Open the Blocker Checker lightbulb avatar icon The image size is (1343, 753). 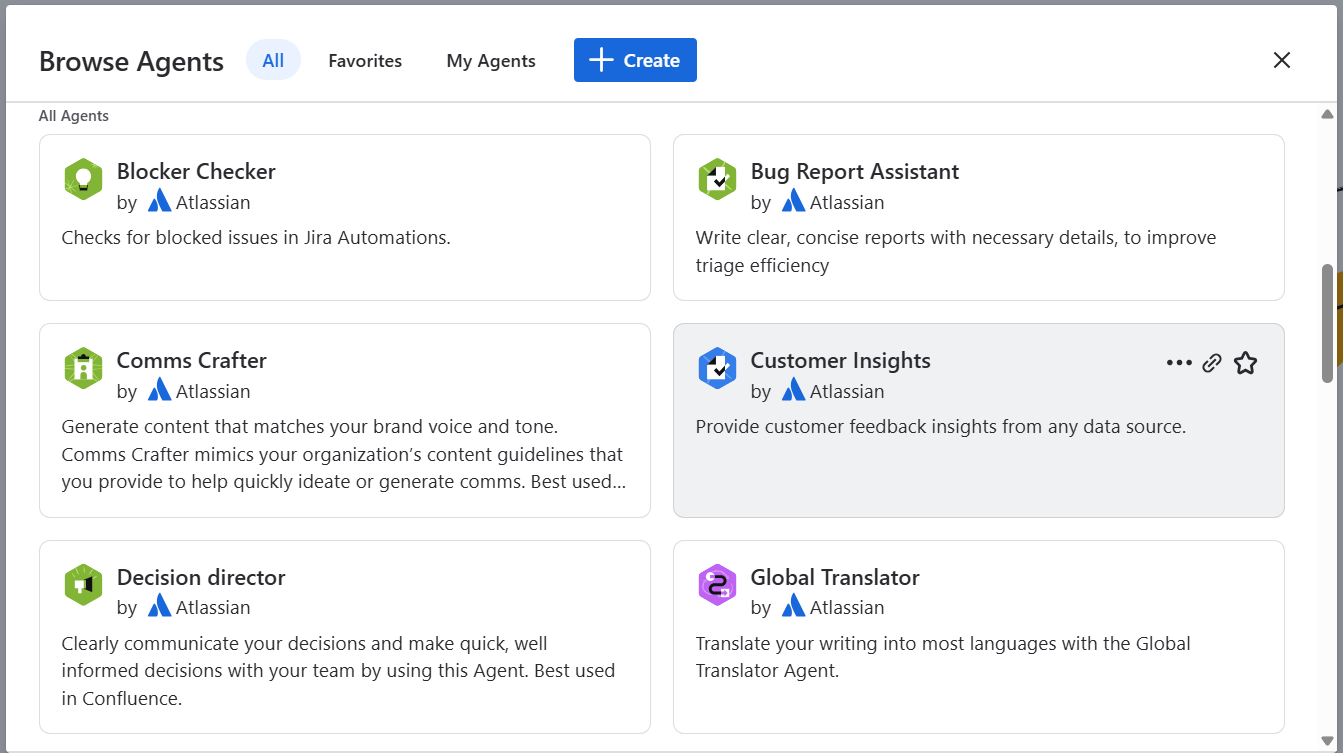tap(83, 179)
